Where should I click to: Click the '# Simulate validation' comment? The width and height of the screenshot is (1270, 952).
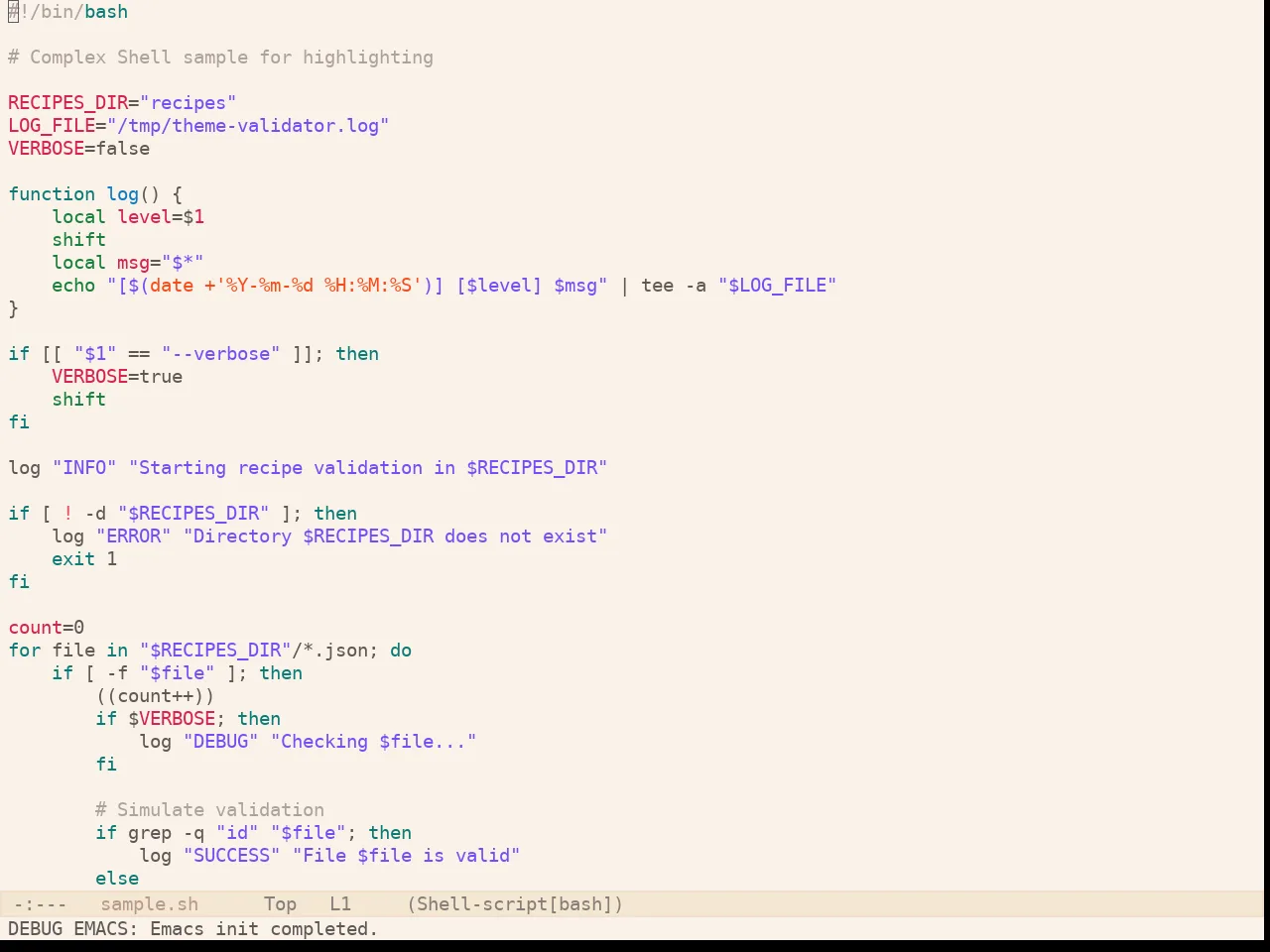click(210, 810)
